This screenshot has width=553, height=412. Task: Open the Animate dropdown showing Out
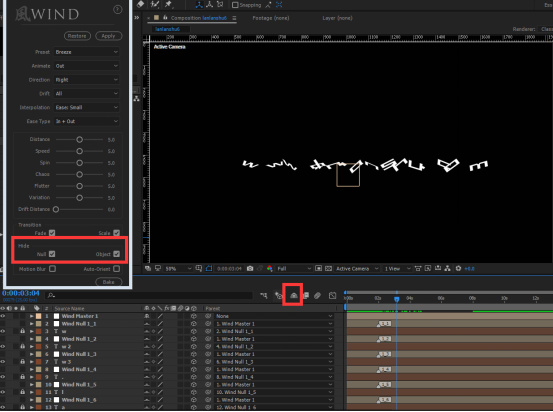[x=86, y=66]
